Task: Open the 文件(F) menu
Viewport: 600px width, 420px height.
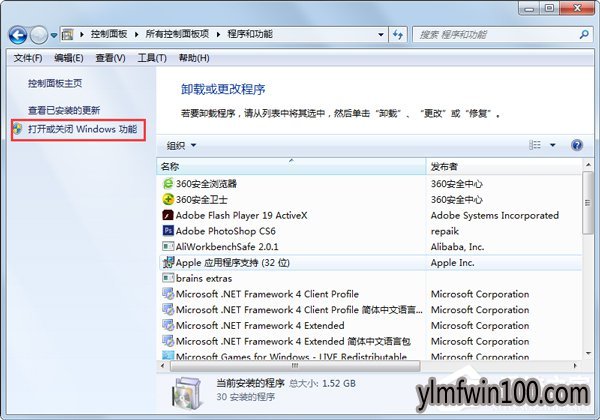Action: [28, 58]
